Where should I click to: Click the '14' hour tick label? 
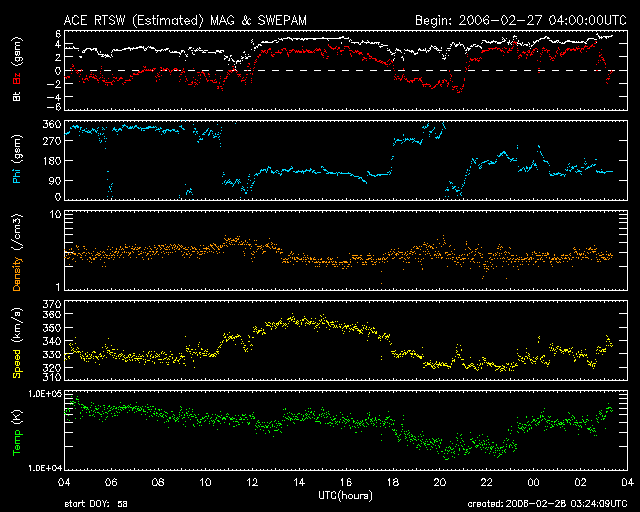299,482
